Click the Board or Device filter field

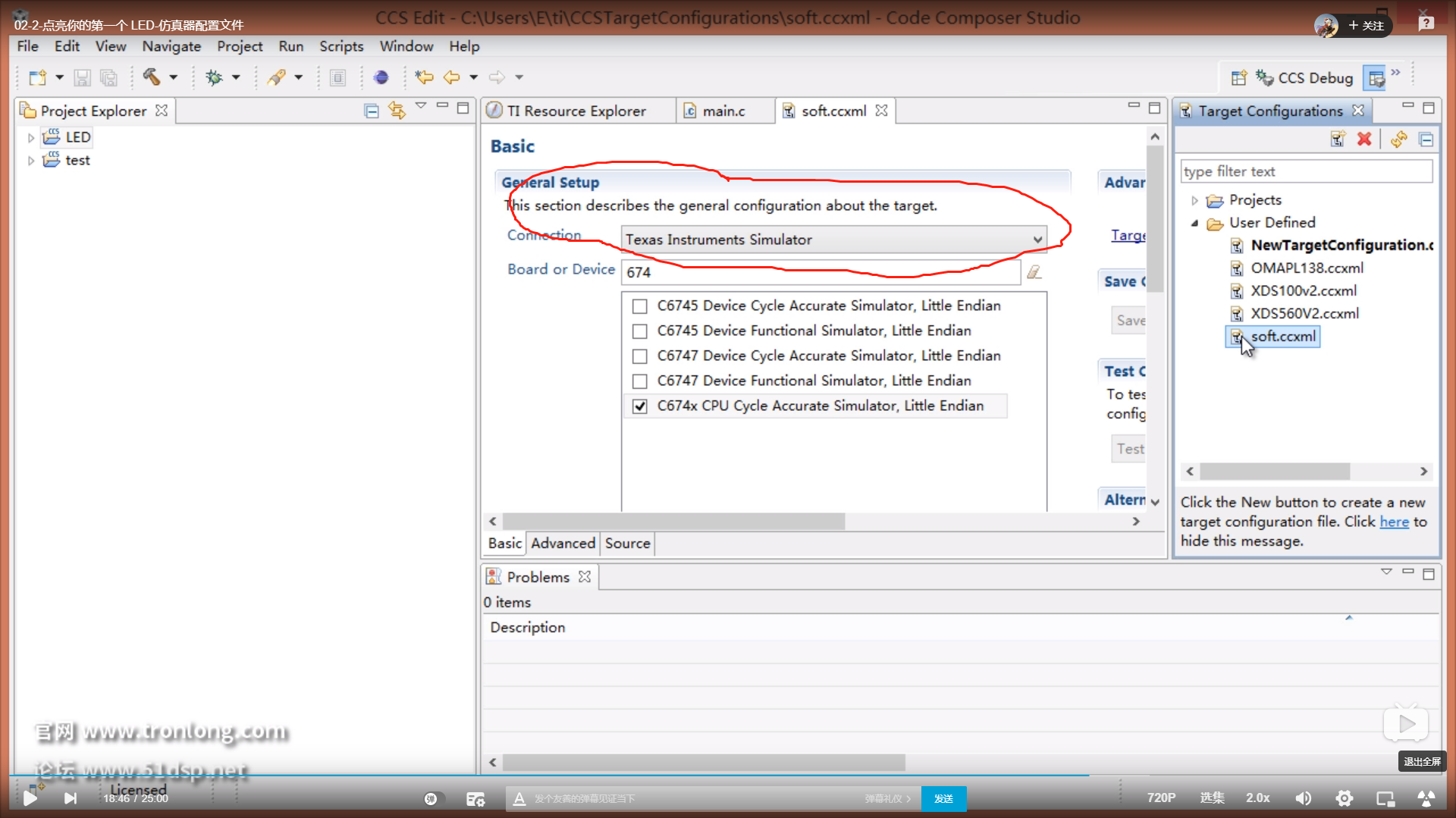(821, 272)
